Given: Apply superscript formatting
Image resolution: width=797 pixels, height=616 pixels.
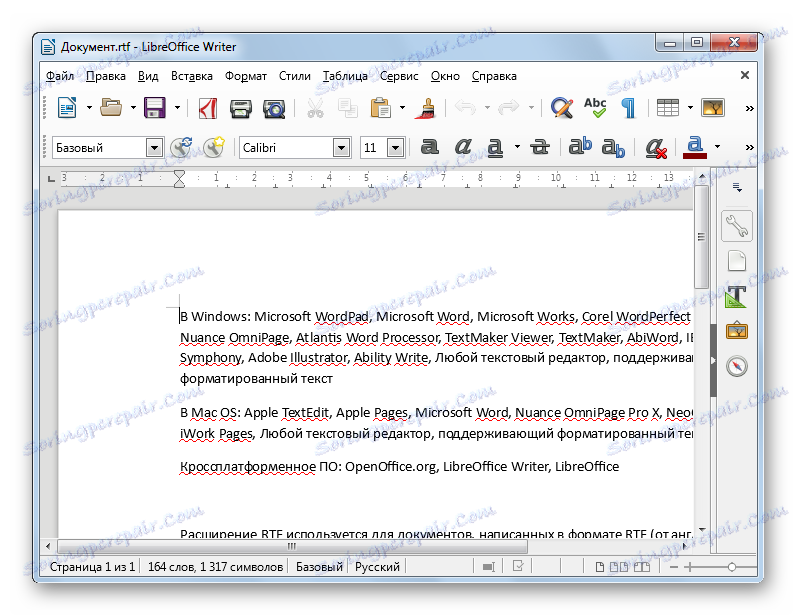Looking at the screenshot, I should click(x=580, y=146).
